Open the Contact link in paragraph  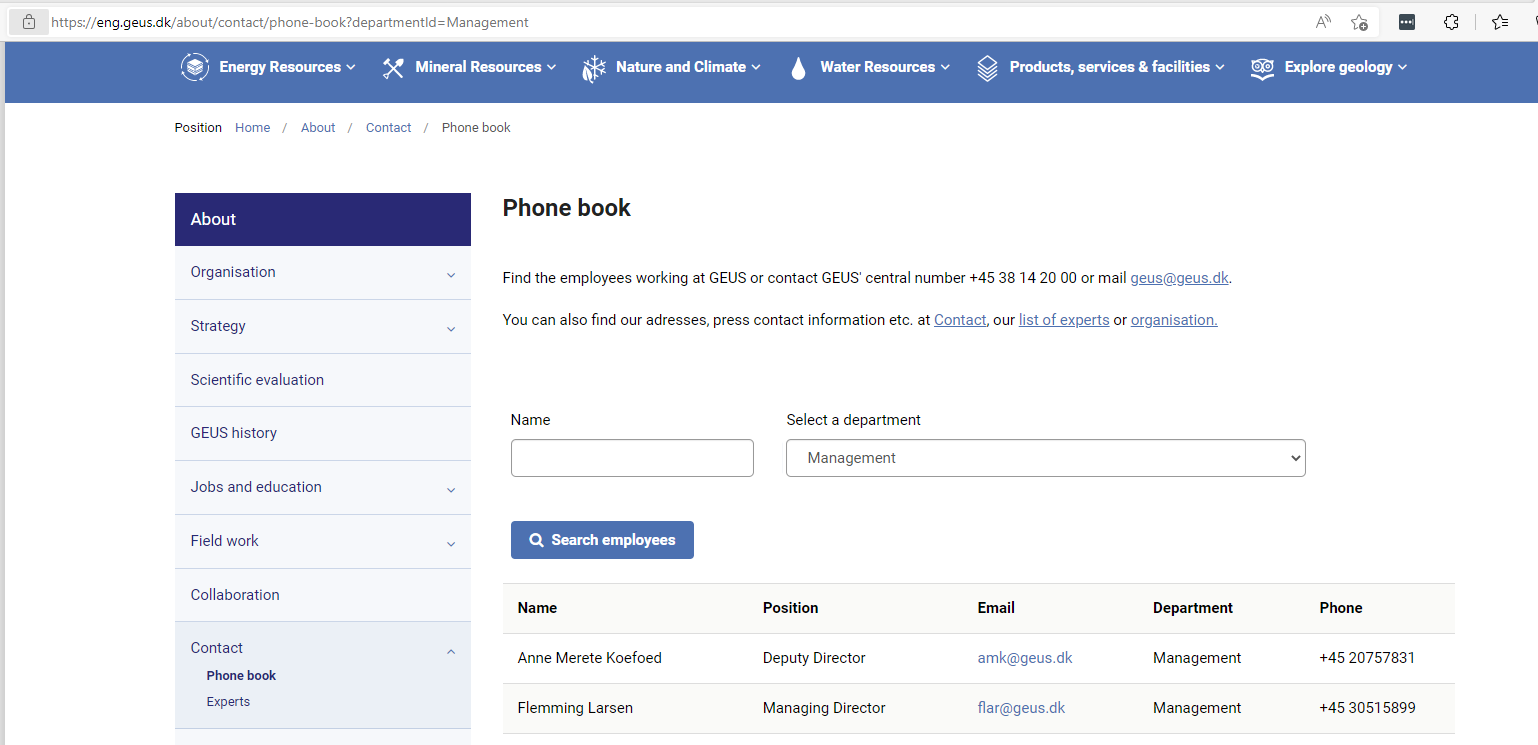[x=960, y=320]
